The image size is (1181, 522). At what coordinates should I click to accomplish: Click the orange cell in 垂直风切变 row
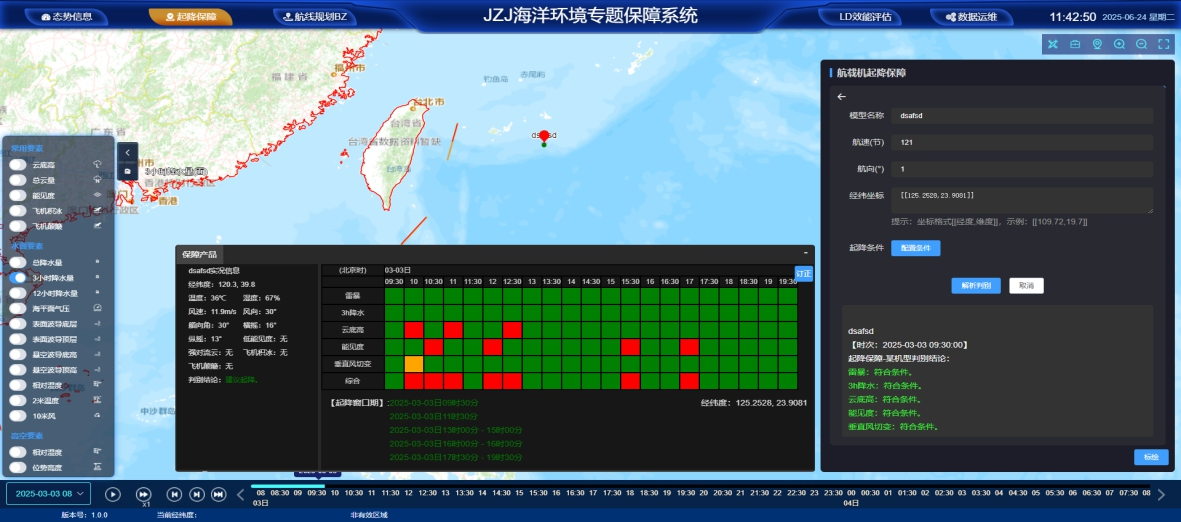tap(414, 364)
